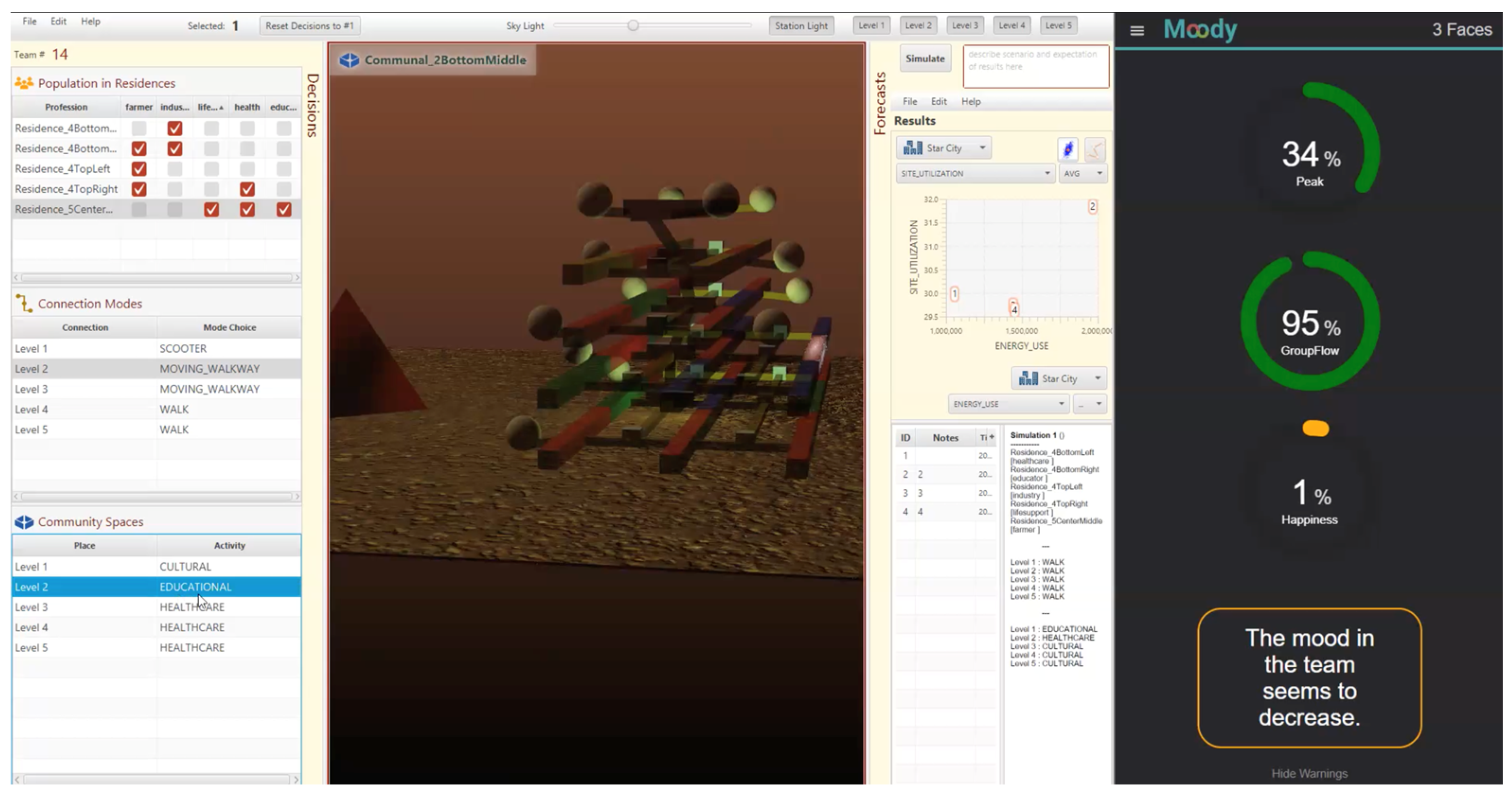
Task: Click the Population in Residences people icon
Action: 24,83
